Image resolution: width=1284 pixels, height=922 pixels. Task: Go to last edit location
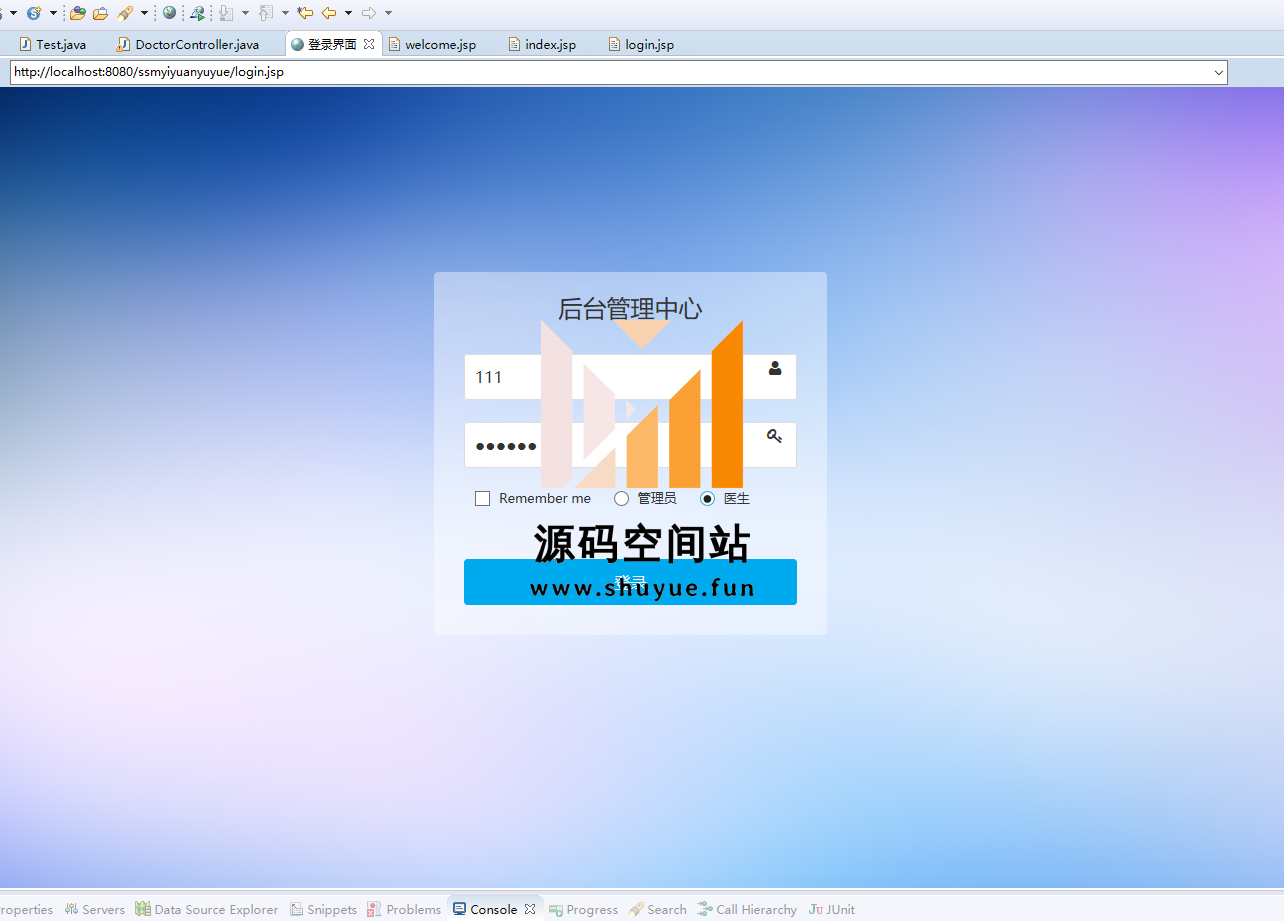coord(305,13)
